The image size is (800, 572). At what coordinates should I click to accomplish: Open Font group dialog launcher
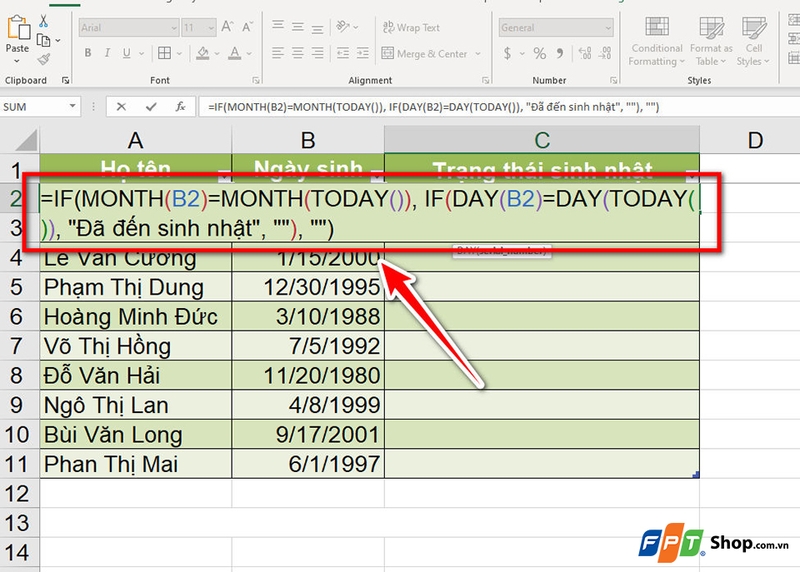(256, 80)
